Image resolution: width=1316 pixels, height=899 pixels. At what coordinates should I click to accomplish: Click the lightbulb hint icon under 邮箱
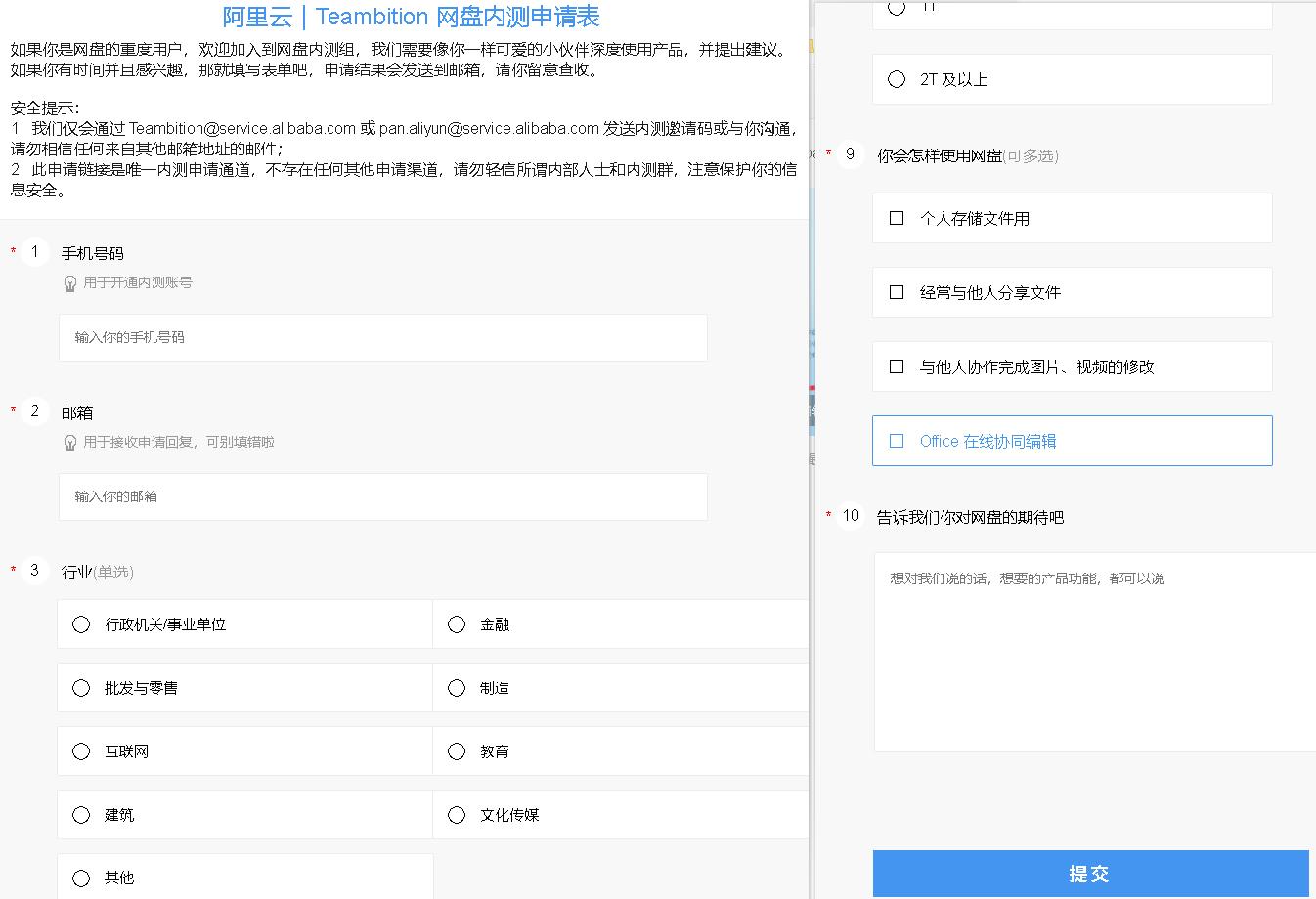point(69,442)
